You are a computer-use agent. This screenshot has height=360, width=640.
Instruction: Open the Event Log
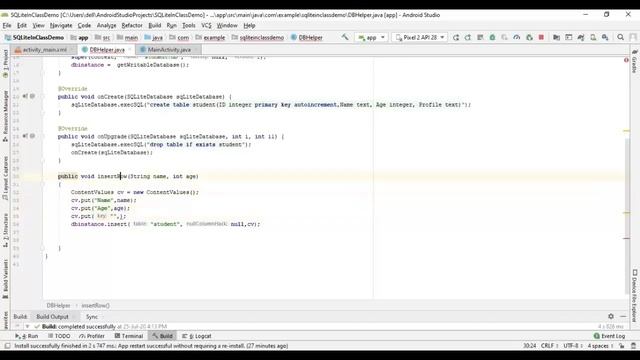point(609,336)
